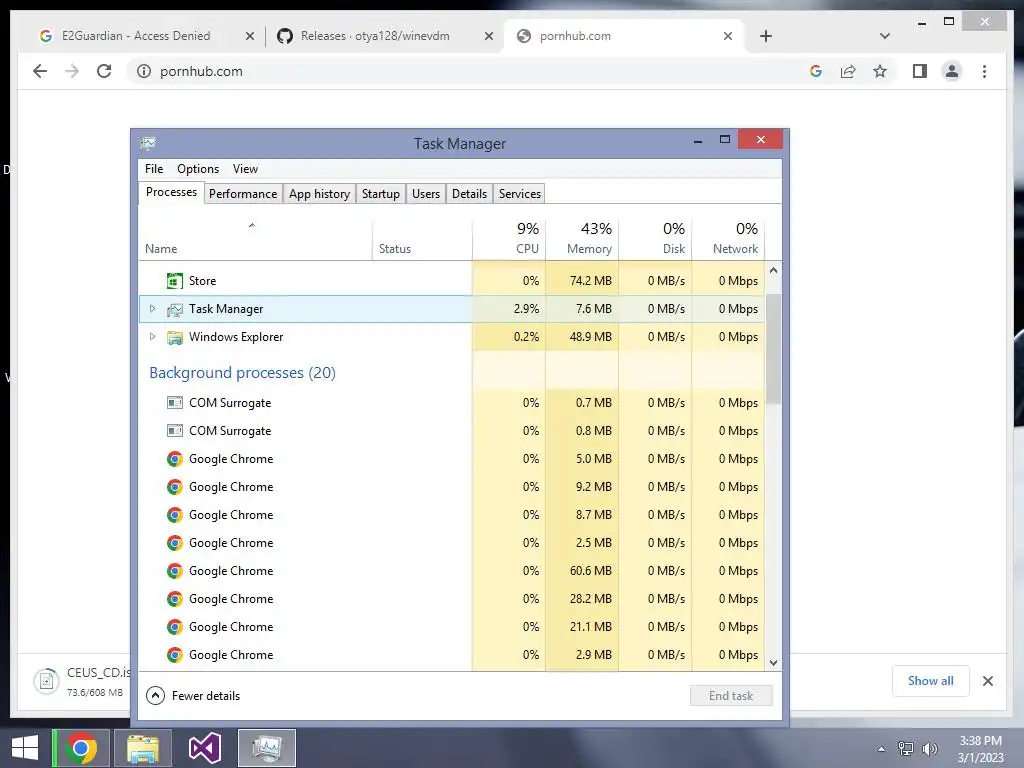The height and width of the screenshot is (768, 1024).
Task: Open the View menu in Task Manager
Action: point(246,168)
